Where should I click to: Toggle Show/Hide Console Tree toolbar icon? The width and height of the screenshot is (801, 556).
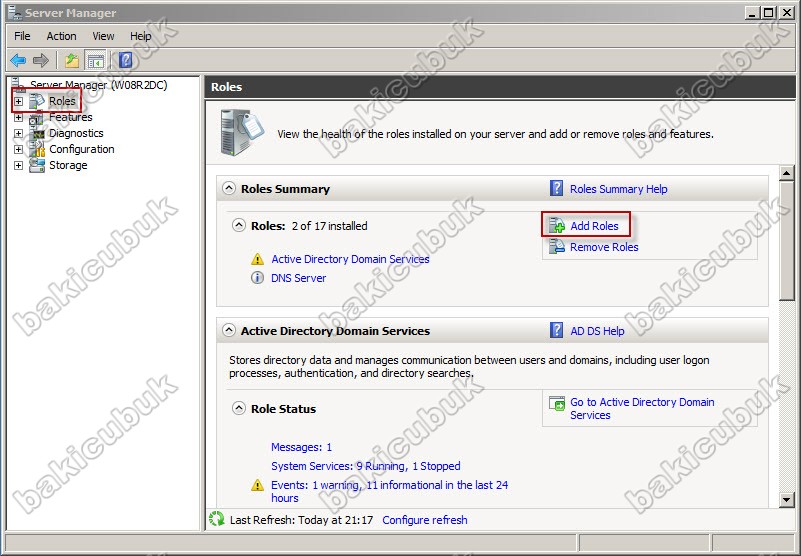click(96, 60)
